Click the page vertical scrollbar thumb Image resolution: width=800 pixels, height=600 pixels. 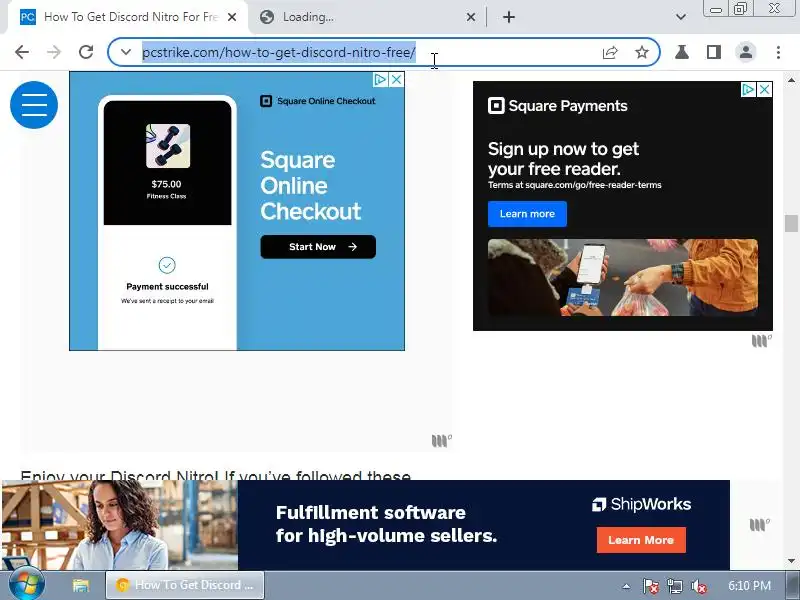[x=791, y=223]
